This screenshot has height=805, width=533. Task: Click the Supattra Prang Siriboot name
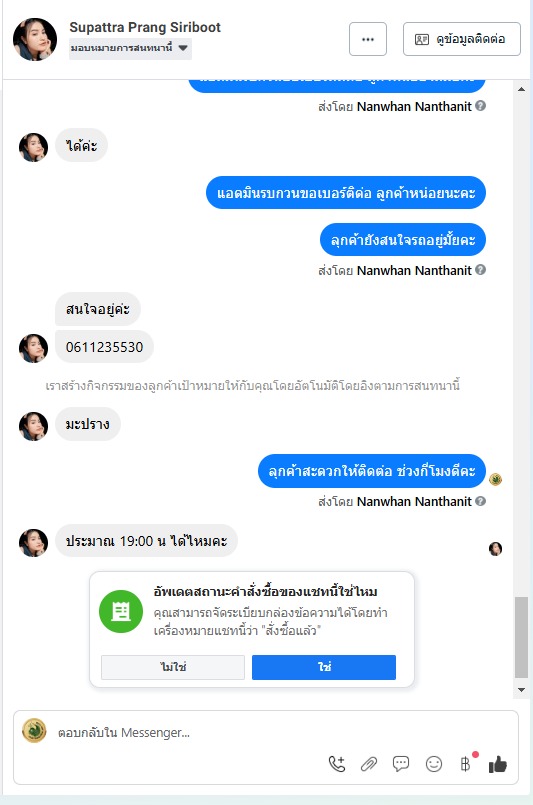145,27
